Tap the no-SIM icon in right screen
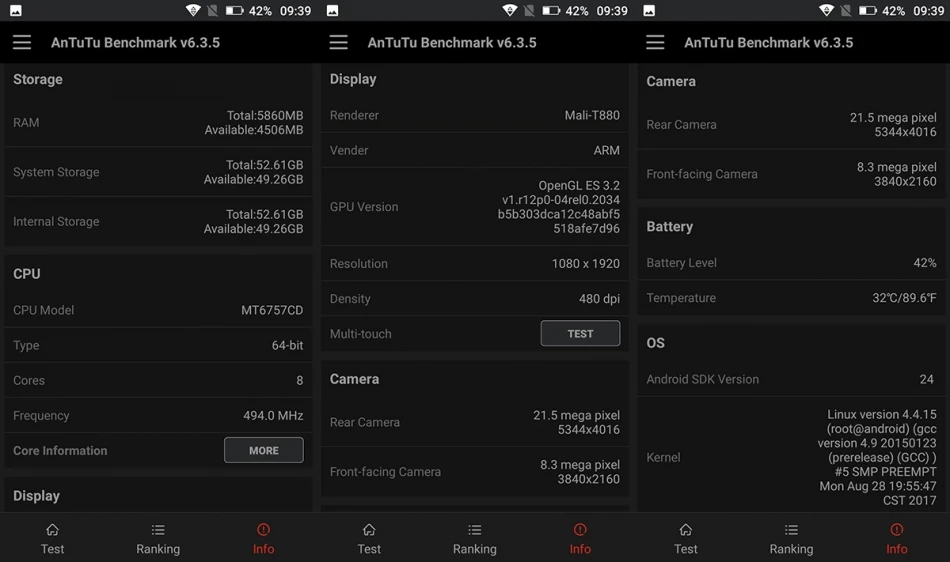 [846, 10]
